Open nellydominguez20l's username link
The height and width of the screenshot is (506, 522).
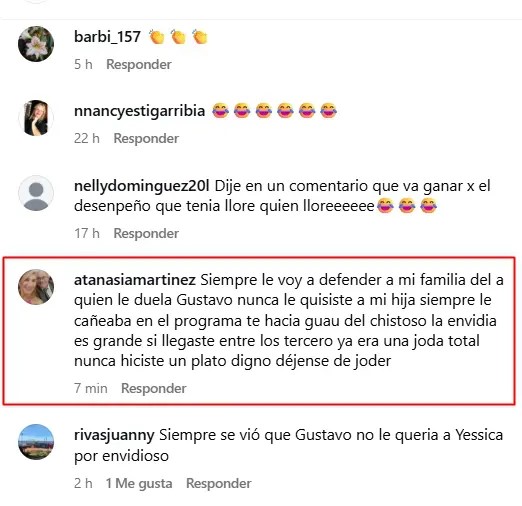(142, 186)
